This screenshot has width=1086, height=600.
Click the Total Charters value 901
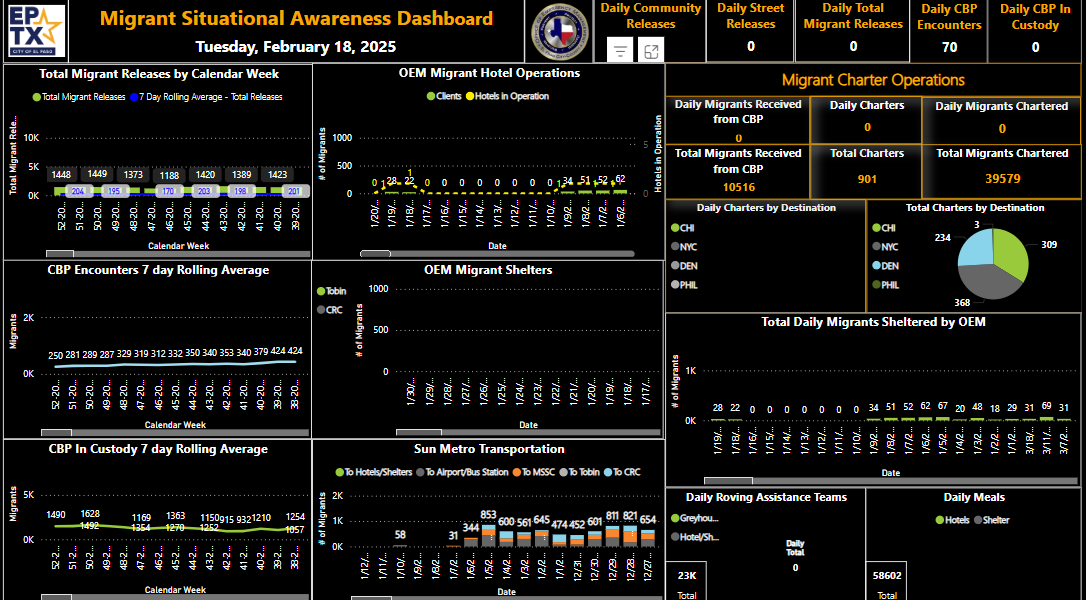pyautogui.click(x=867, y=179)
